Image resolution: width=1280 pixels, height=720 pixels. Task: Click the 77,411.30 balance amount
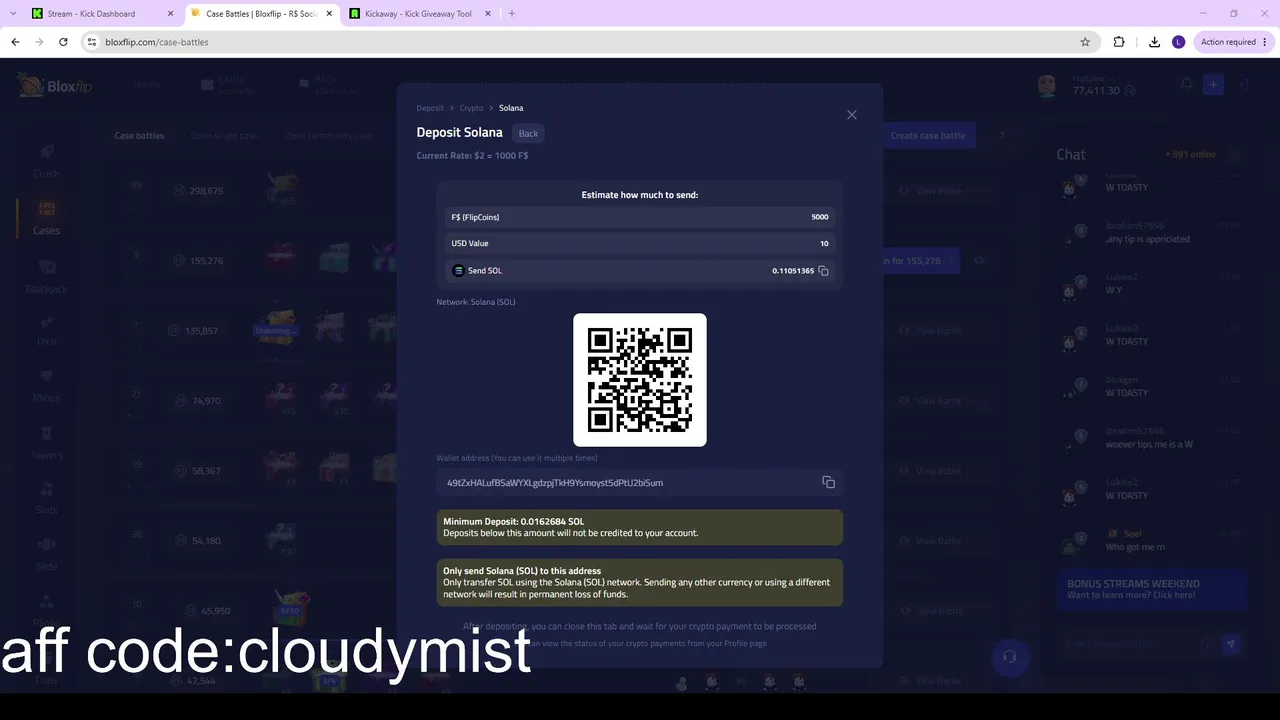coord(1096,91)
